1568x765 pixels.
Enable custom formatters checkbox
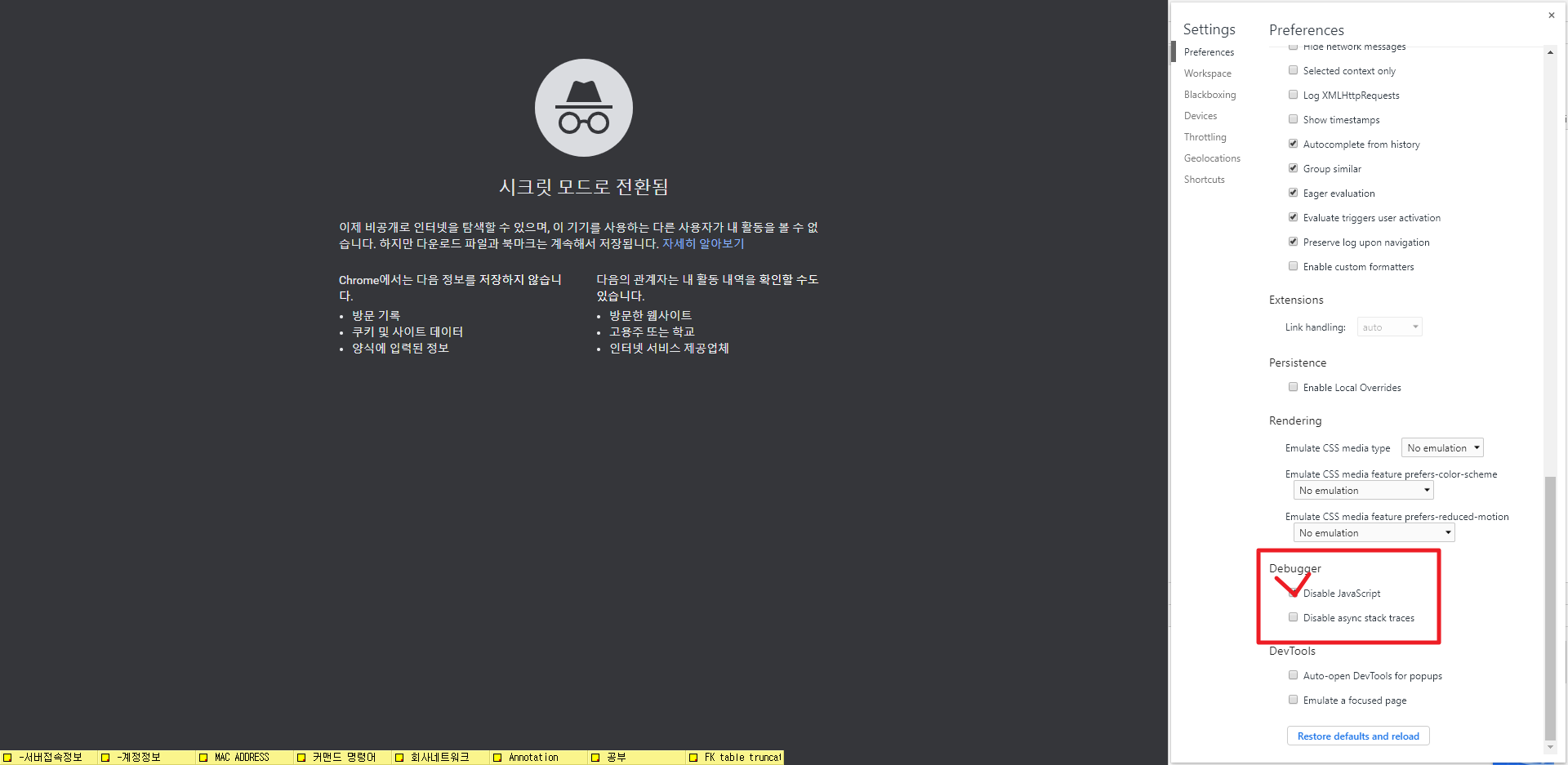1293,266
